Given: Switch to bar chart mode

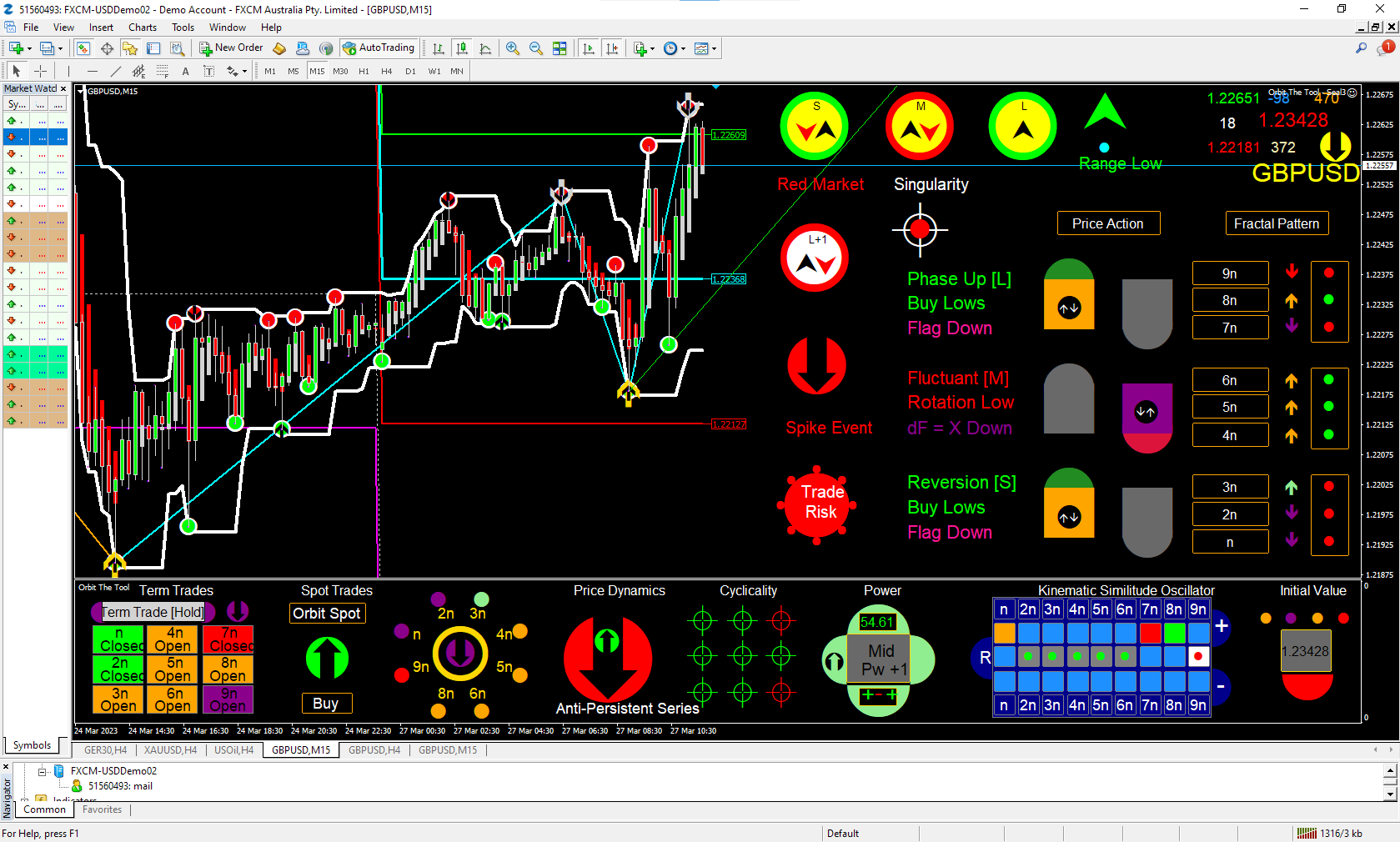Looking at the screenshot, I should pyautogui.click(x=438, y=48).
